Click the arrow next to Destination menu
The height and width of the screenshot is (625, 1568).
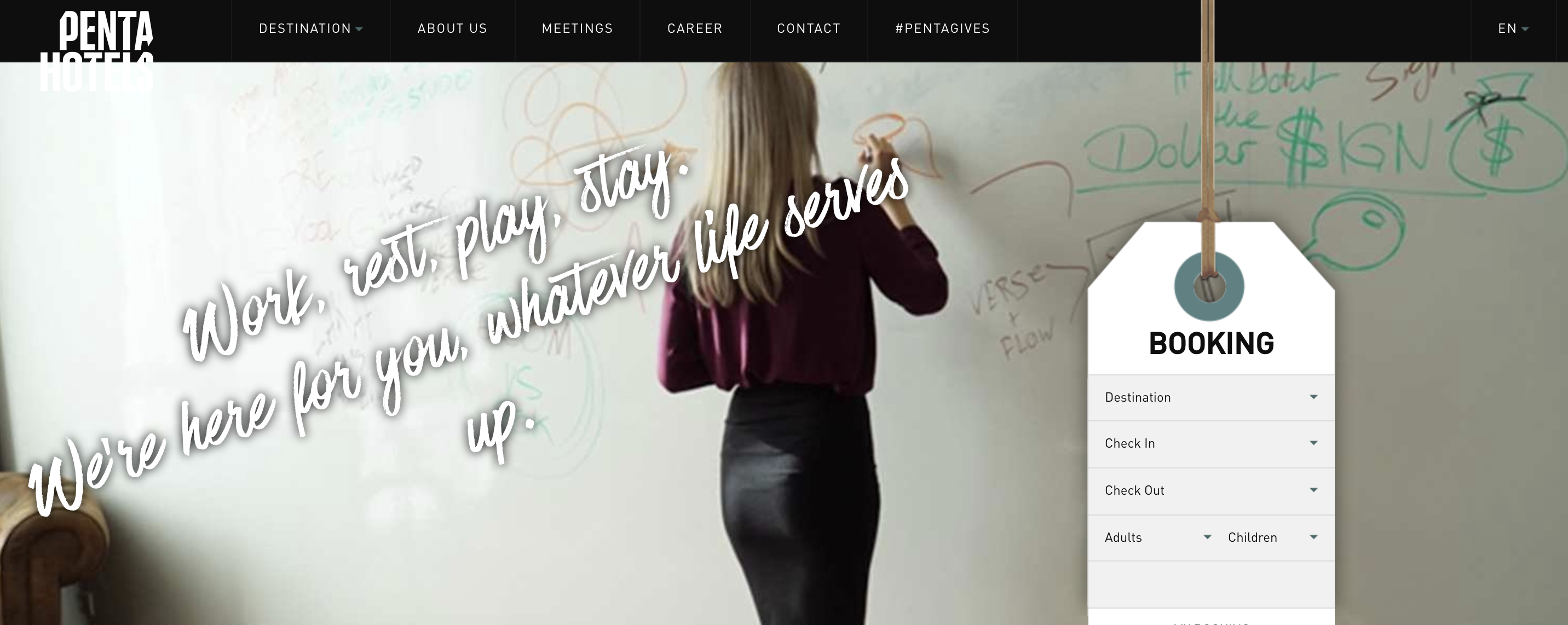point(359,29)
